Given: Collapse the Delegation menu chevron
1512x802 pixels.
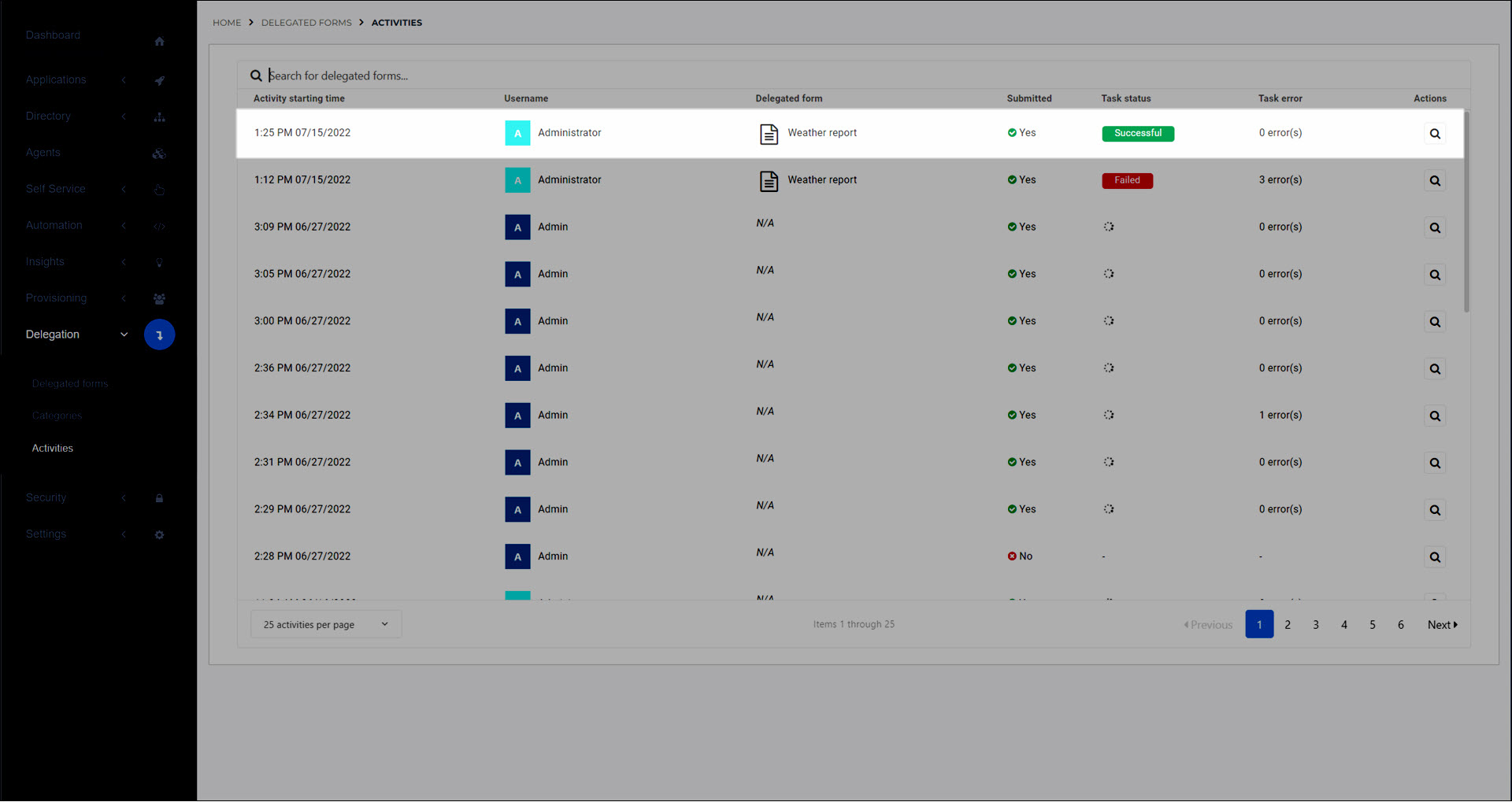Looking at the screenshot, I should point(124,334).
